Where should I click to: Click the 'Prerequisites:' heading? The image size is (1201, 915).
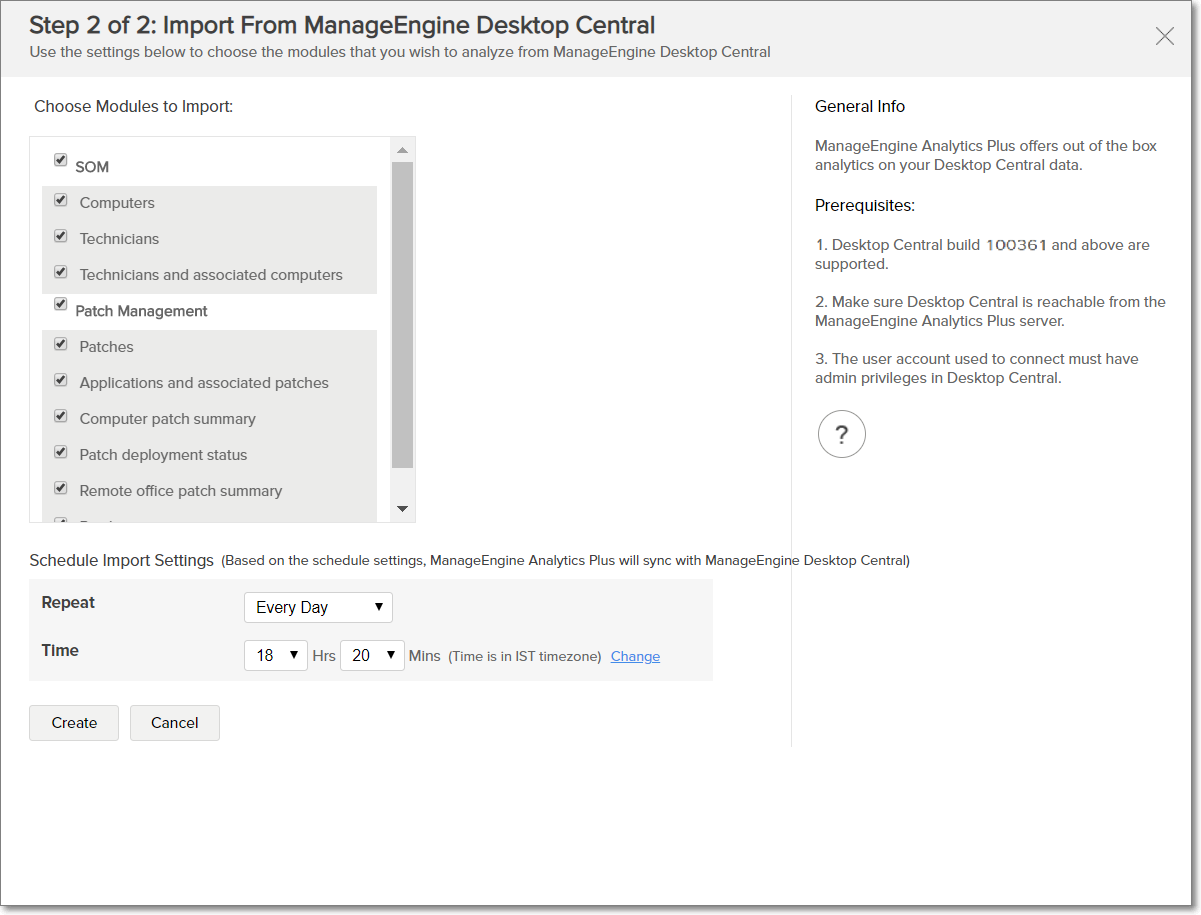coord(865,205)
